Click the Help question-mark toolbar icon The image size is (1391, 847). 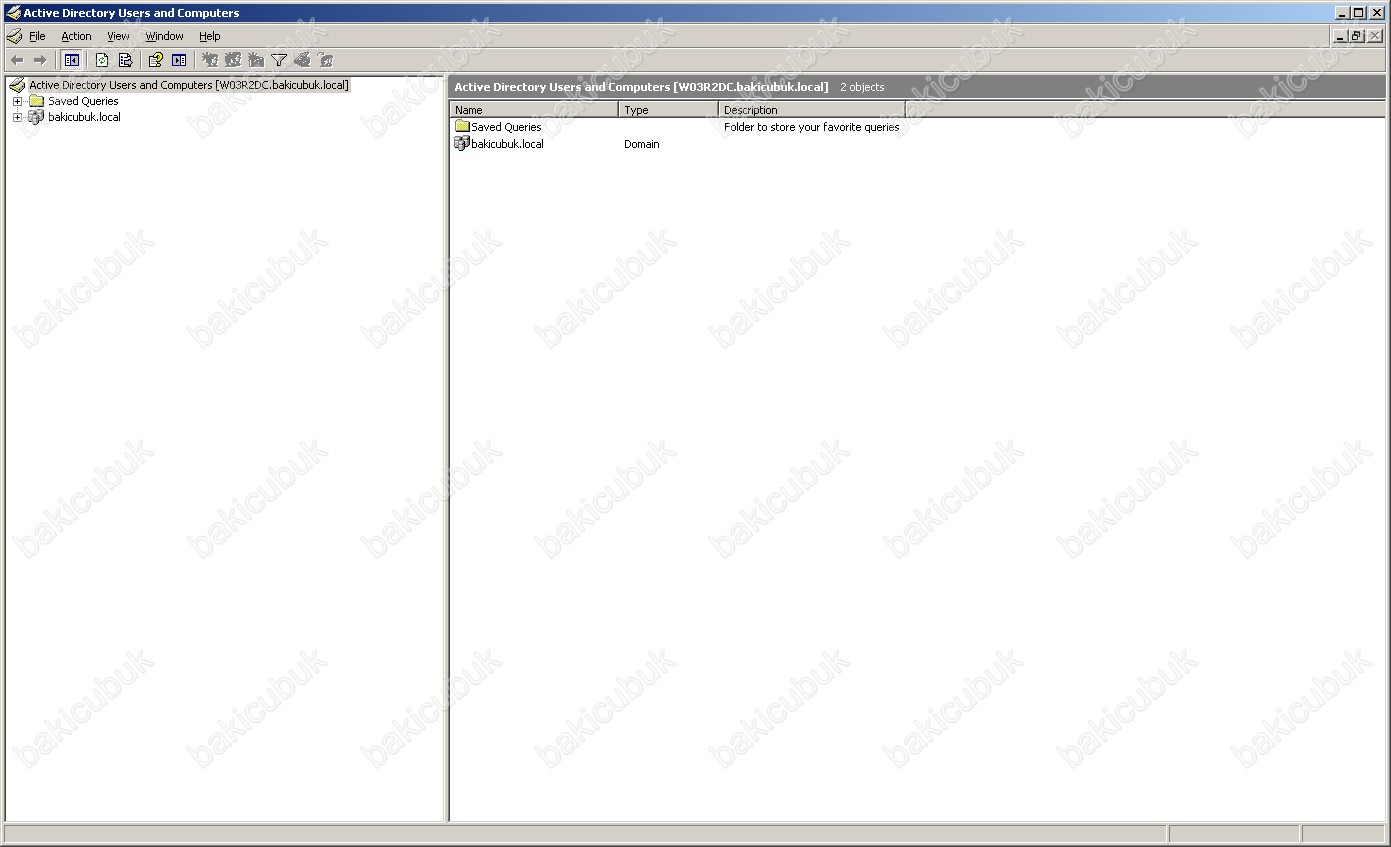[x=155, y=60]
